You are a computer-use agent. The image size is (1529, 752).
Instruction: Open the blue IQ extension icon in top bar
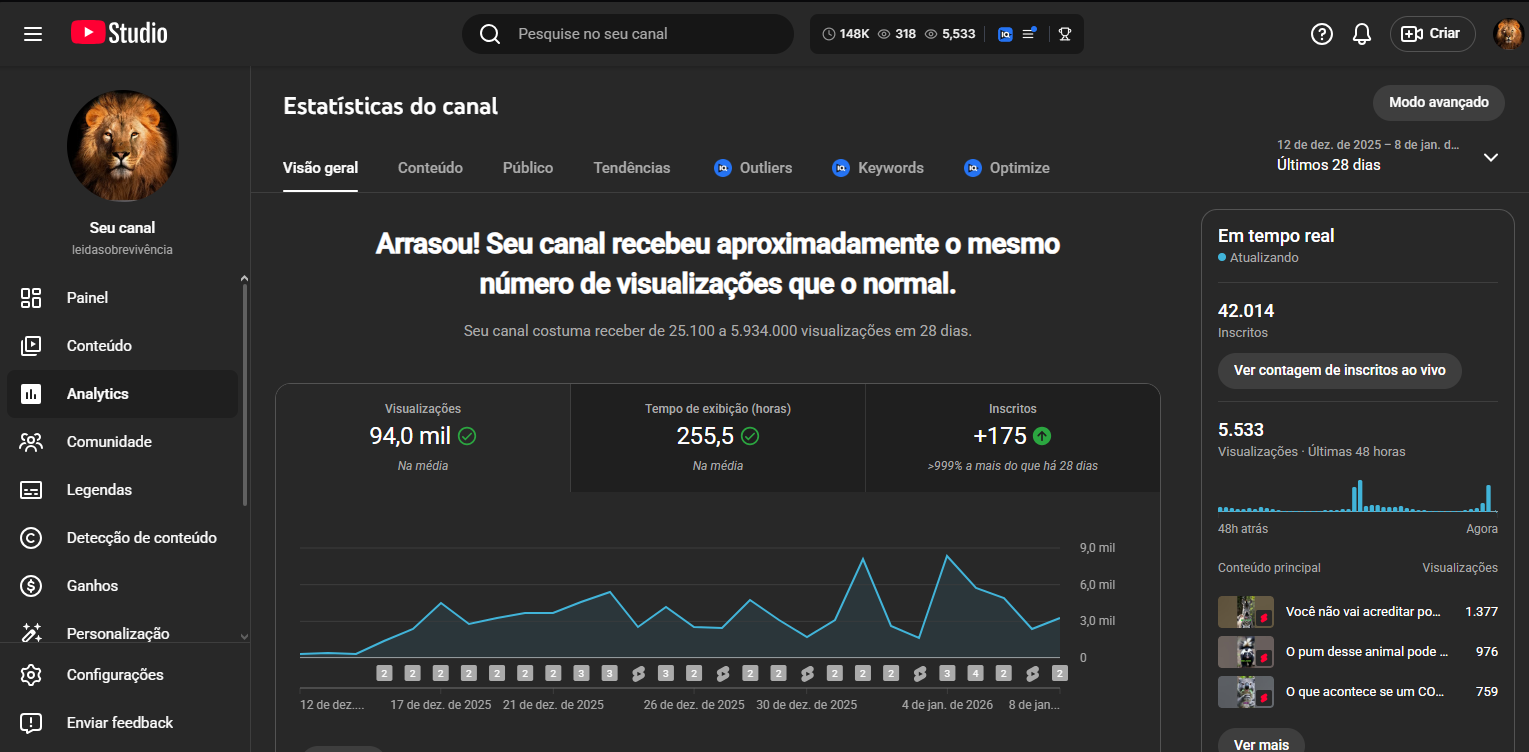[x=1005, y=34]
